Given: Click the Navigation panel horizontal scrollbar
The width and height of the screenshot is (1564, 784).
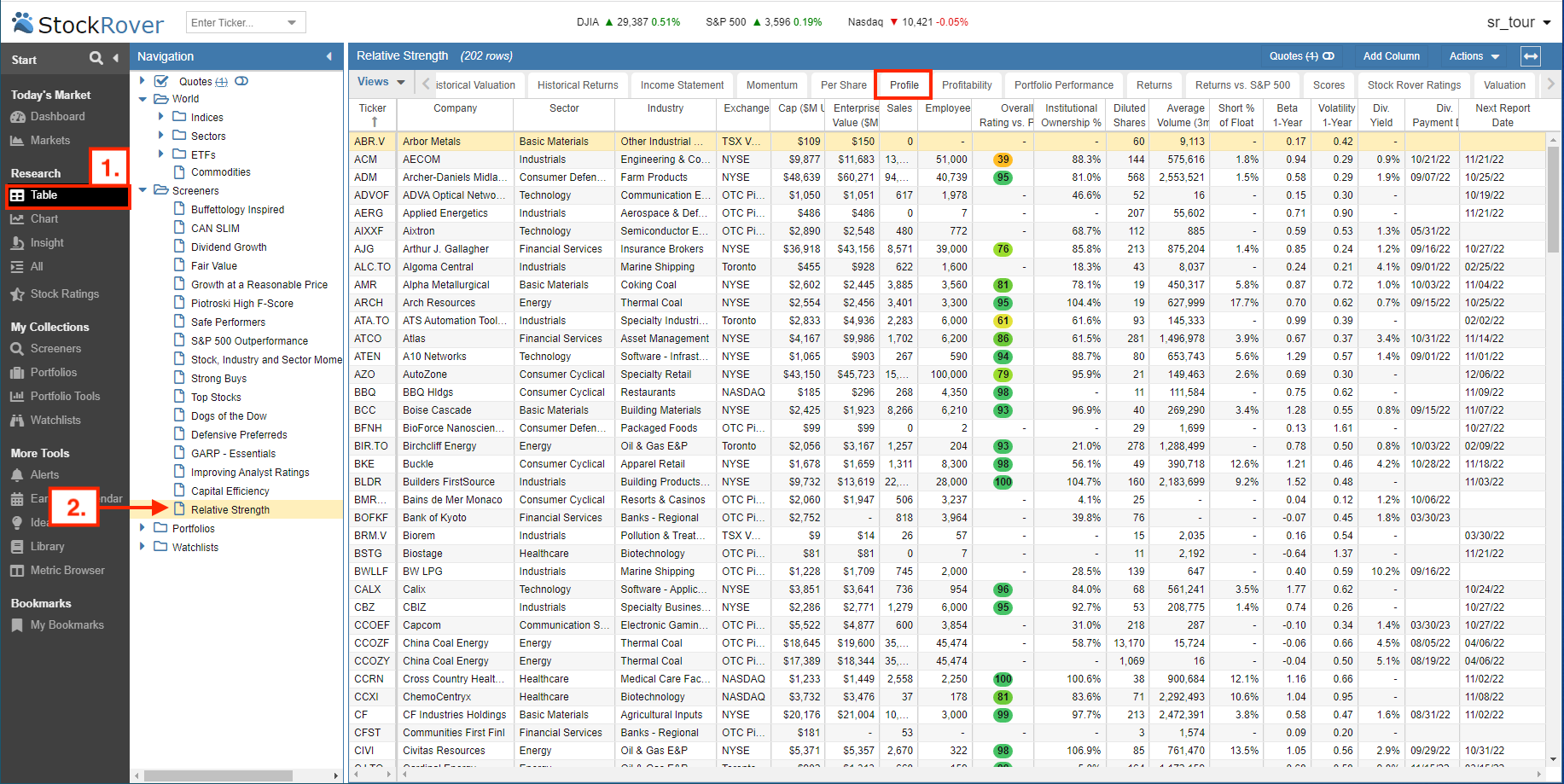Looking at the screenshot, I should coord(218,775).
